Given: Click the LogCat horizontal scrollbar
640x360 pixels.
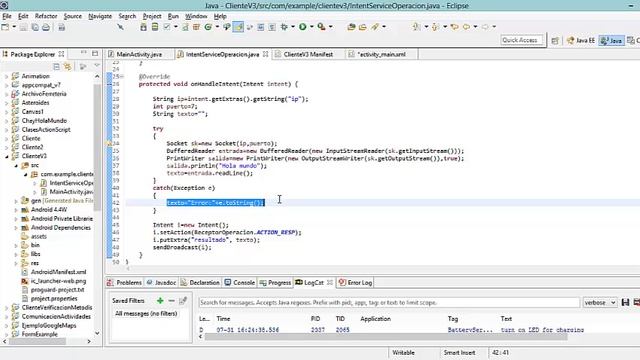Looking at the screenshot, I should (x=386, y=337).
